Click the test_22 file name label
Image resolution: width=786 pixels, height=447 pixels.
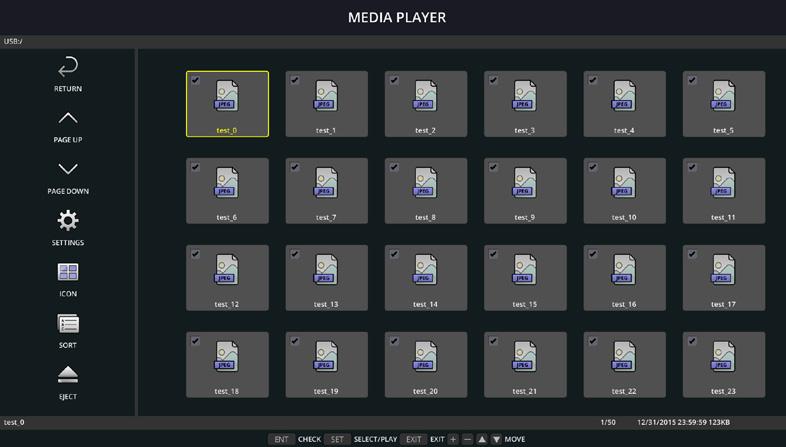click(624, 391)
